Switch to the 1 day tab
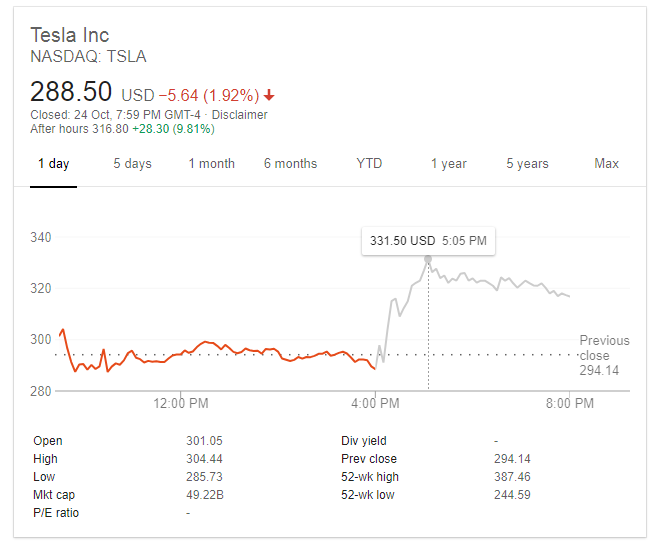Viewport: 662px width, 549px height. [x=53, y=164]
